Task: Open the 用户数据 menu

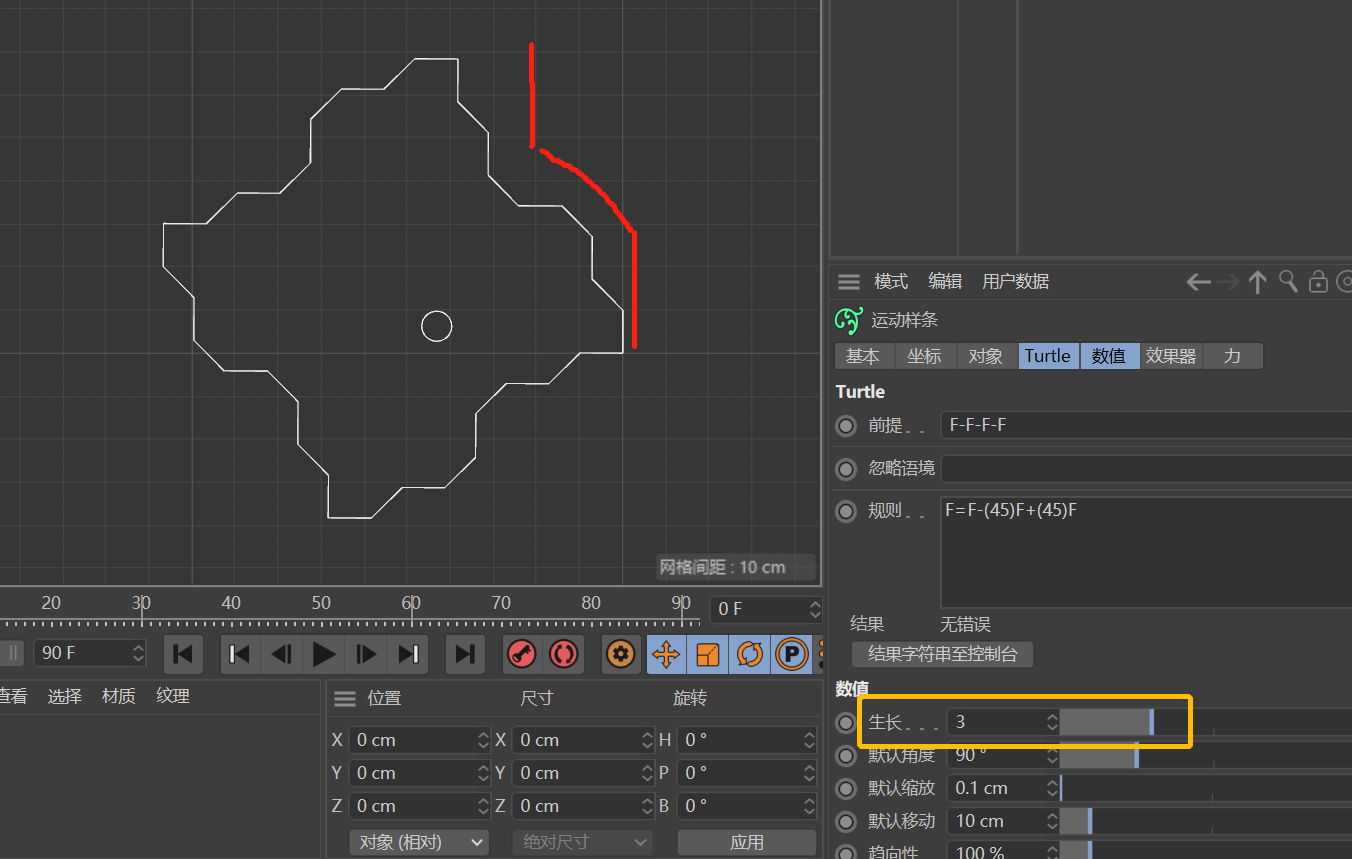Action: 1016,282
